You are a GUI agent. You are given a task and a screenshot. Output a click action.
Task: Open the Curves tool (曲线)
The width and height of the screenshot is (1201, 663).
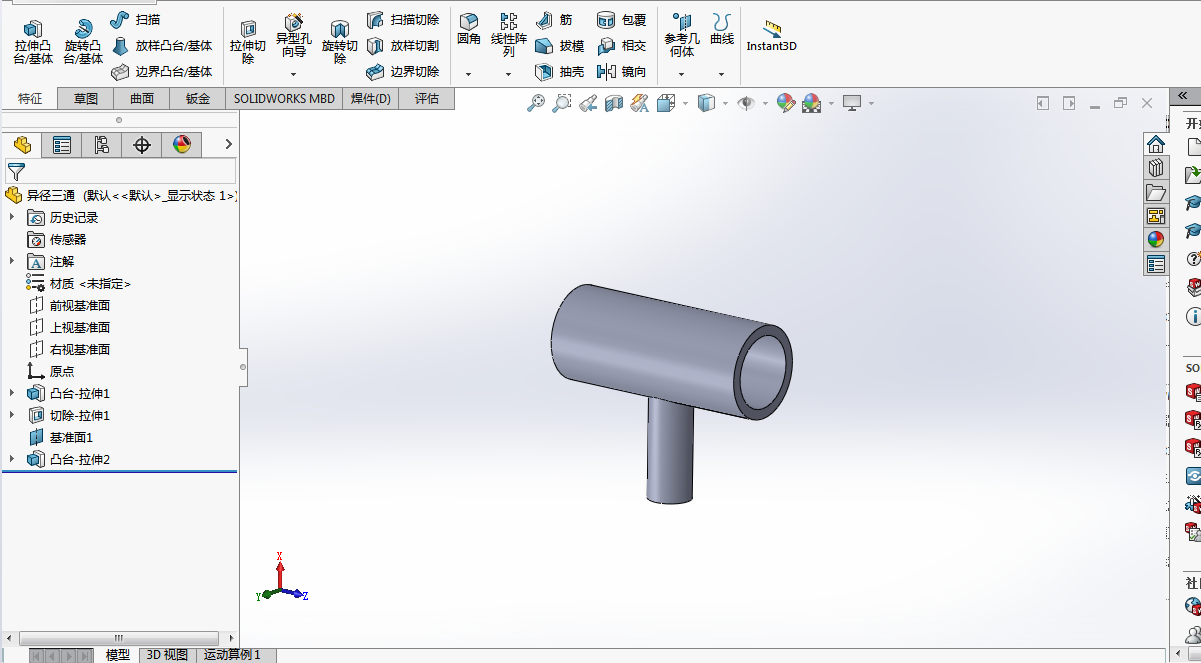pyautogui.click(x=722, y=29)
